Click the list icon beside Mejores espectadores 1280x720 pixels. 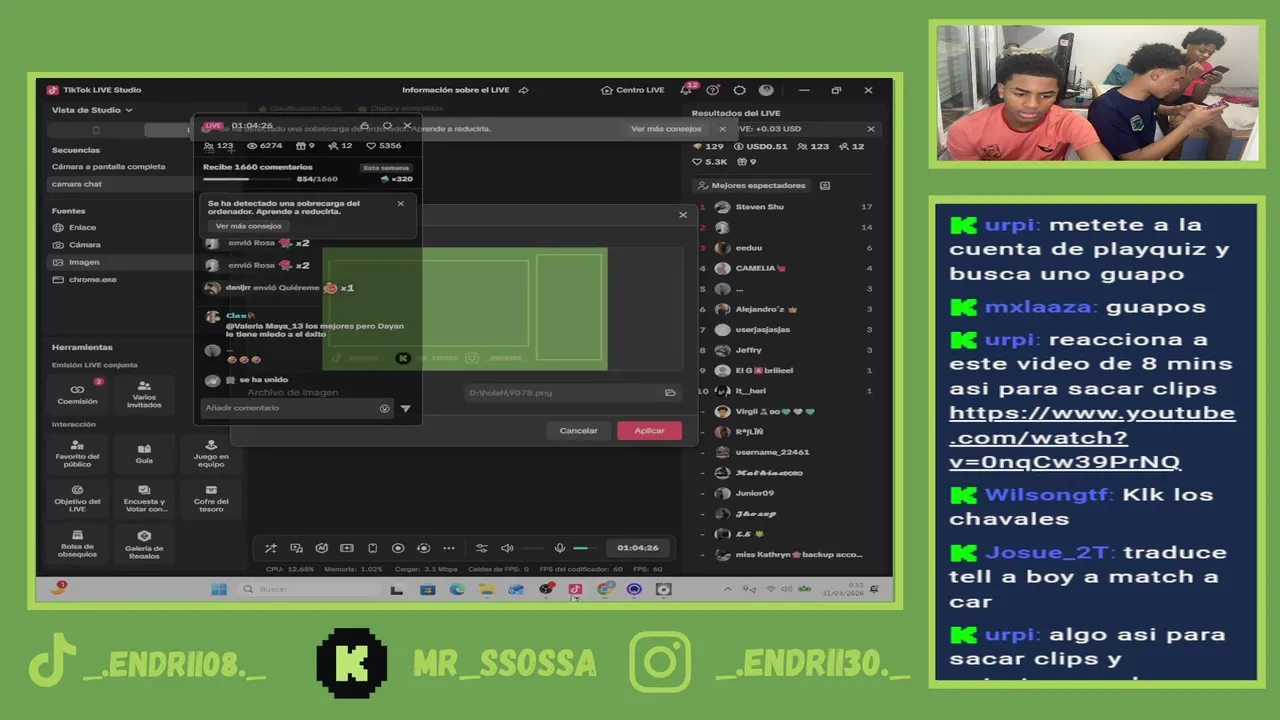[x=825, y=186]
